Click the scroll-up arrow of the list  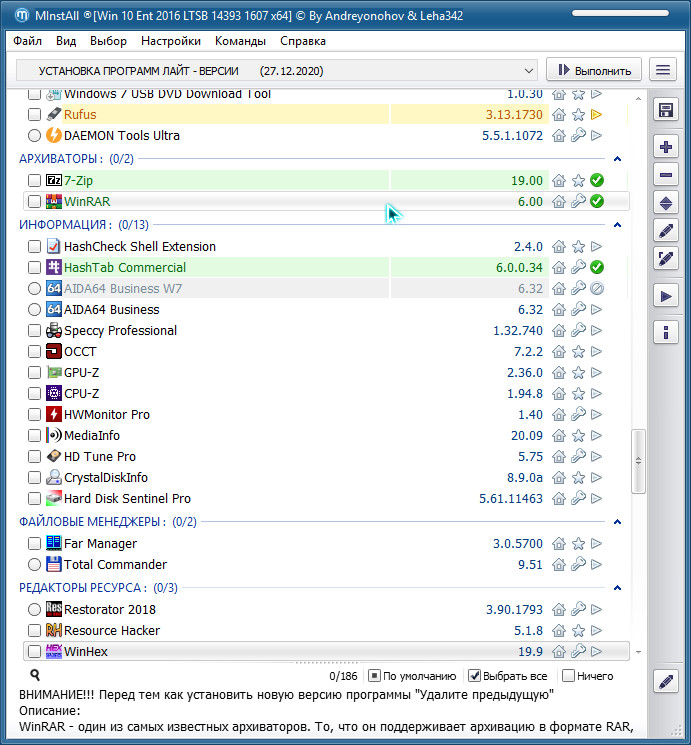(638, 98)
